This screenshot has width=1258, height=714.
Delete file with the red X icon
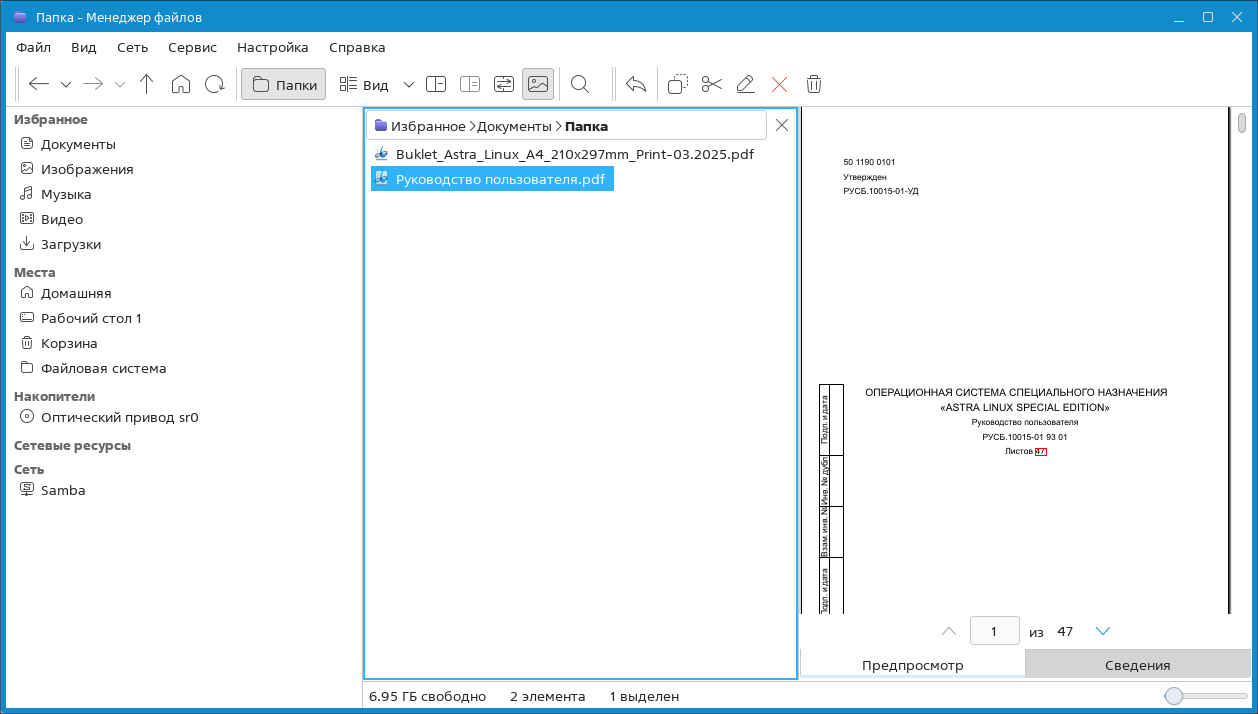click(780, 84)
